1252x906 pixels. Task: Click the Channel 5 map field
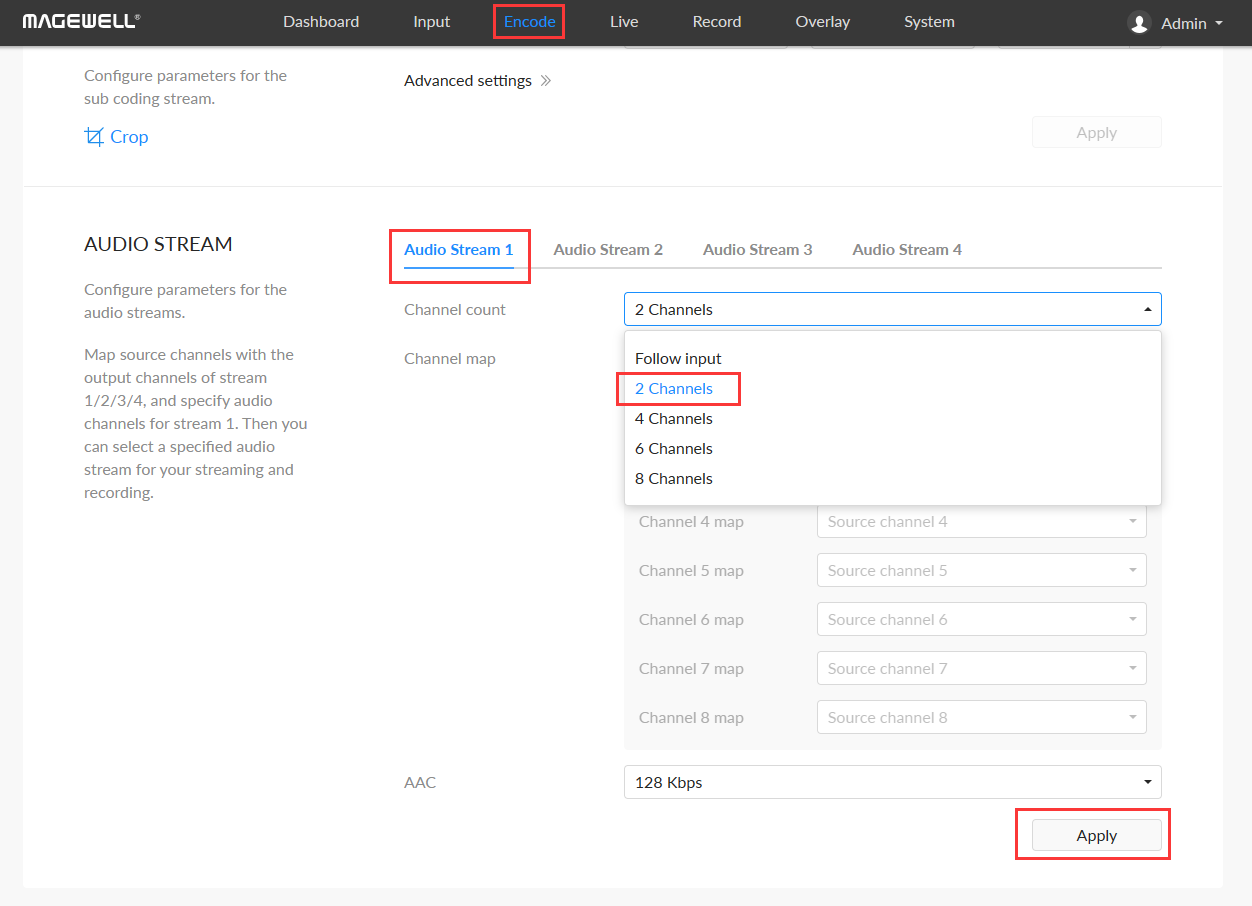click(x=980, y=570)
